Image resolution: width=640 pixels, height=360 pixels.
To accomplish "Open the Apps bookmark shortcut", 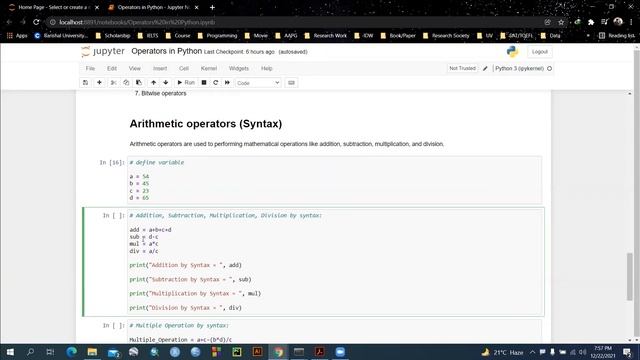I will 17,36.
